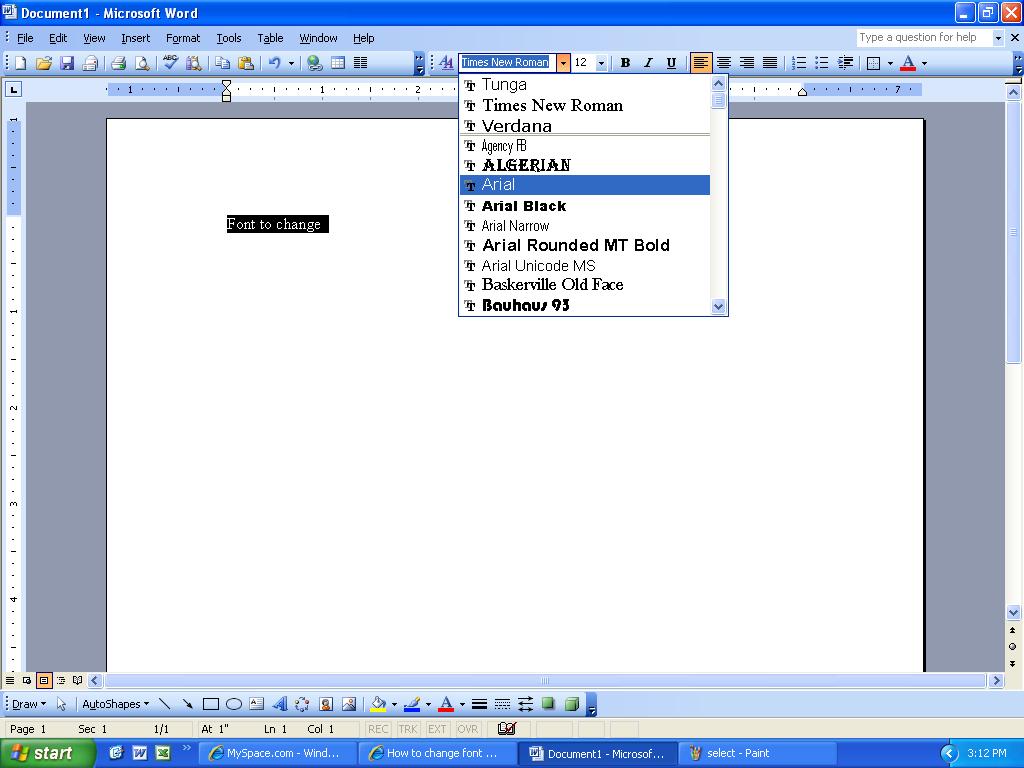Open an existing file via folder icon
This screenshot has height=768, width=1024.
pyautogui.click(x=44, y=63)
